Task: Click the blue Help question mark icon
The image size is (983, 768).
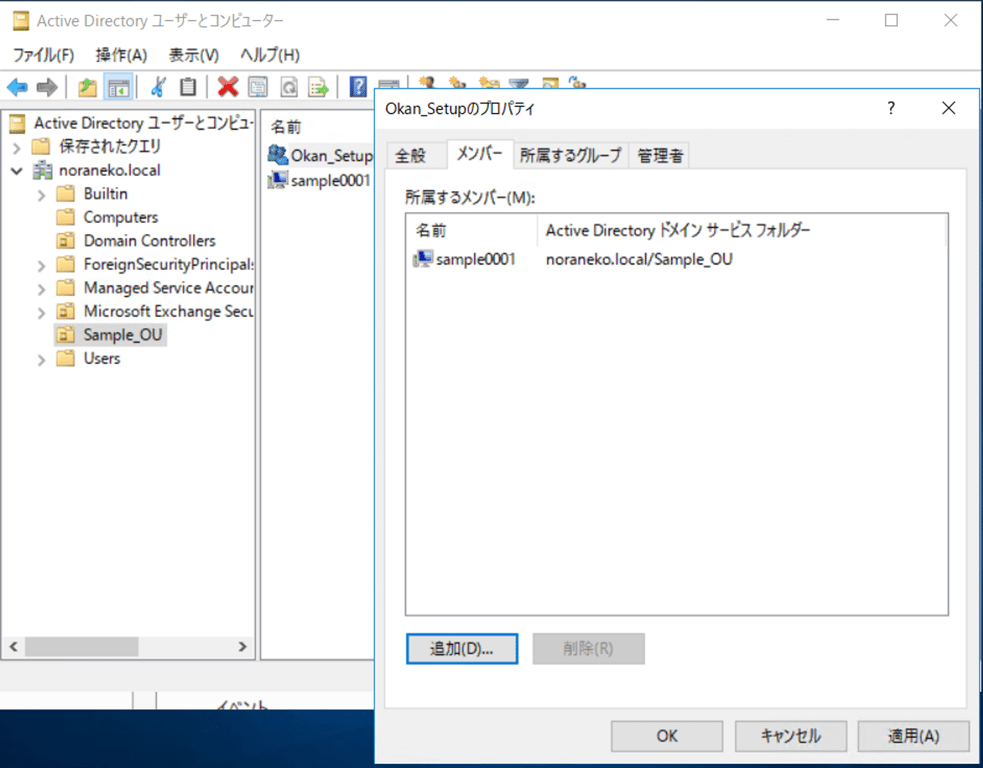Action: coord(358,87)
